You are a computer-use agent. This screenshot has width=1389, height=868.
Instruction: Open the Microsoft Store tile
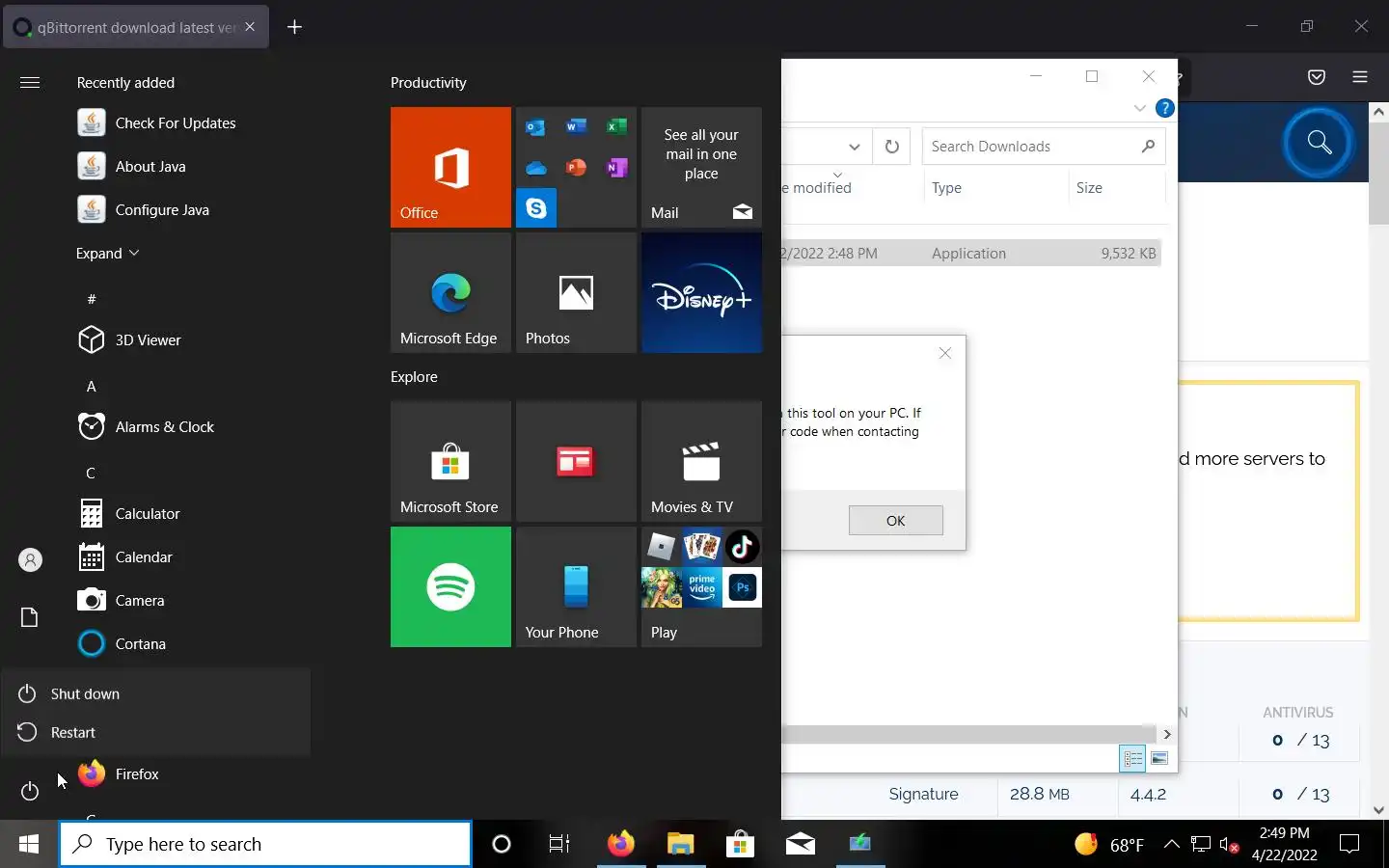click(450, 461)
